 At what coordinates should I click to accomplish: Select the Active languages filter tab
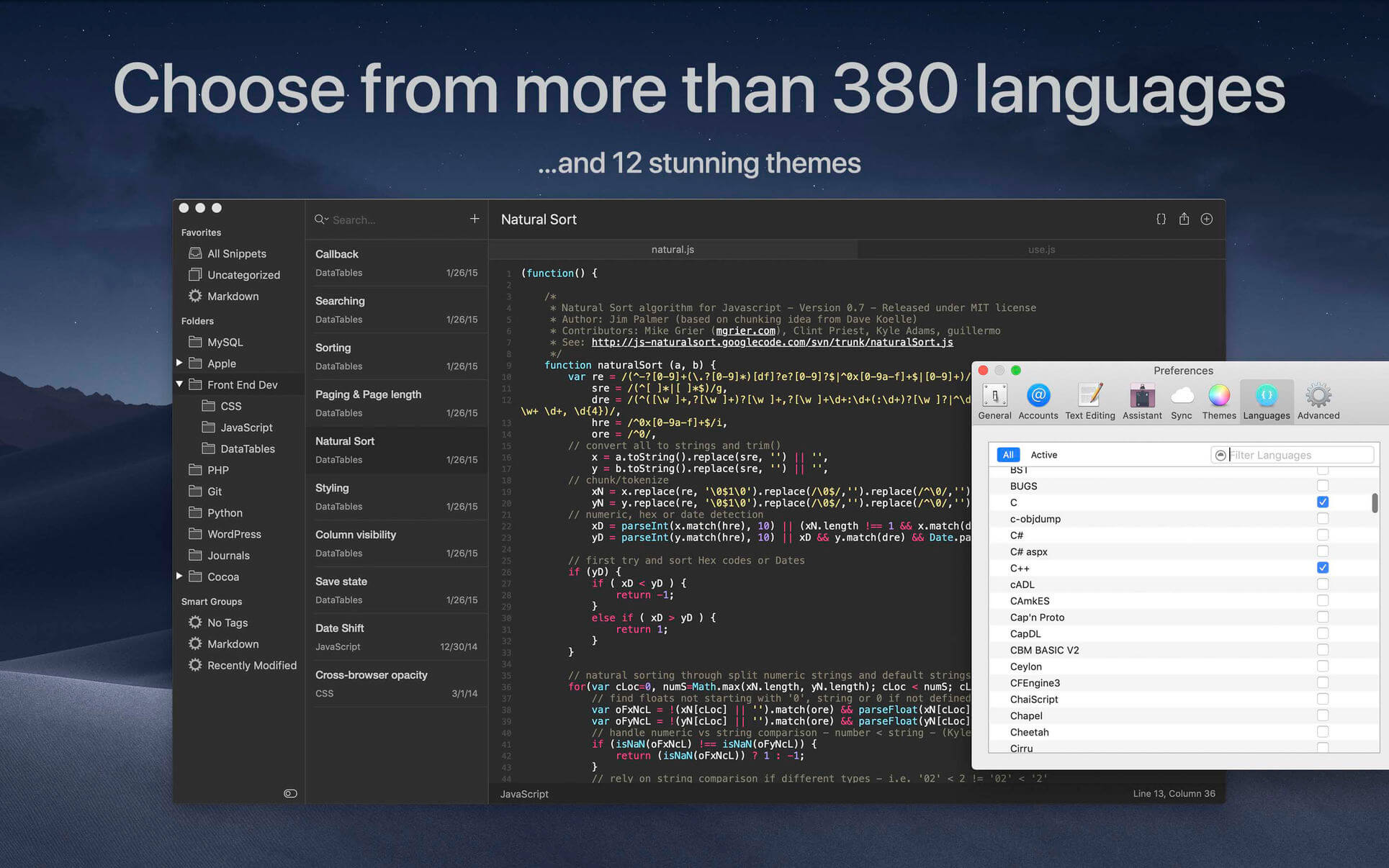(x=1043, y=455)
